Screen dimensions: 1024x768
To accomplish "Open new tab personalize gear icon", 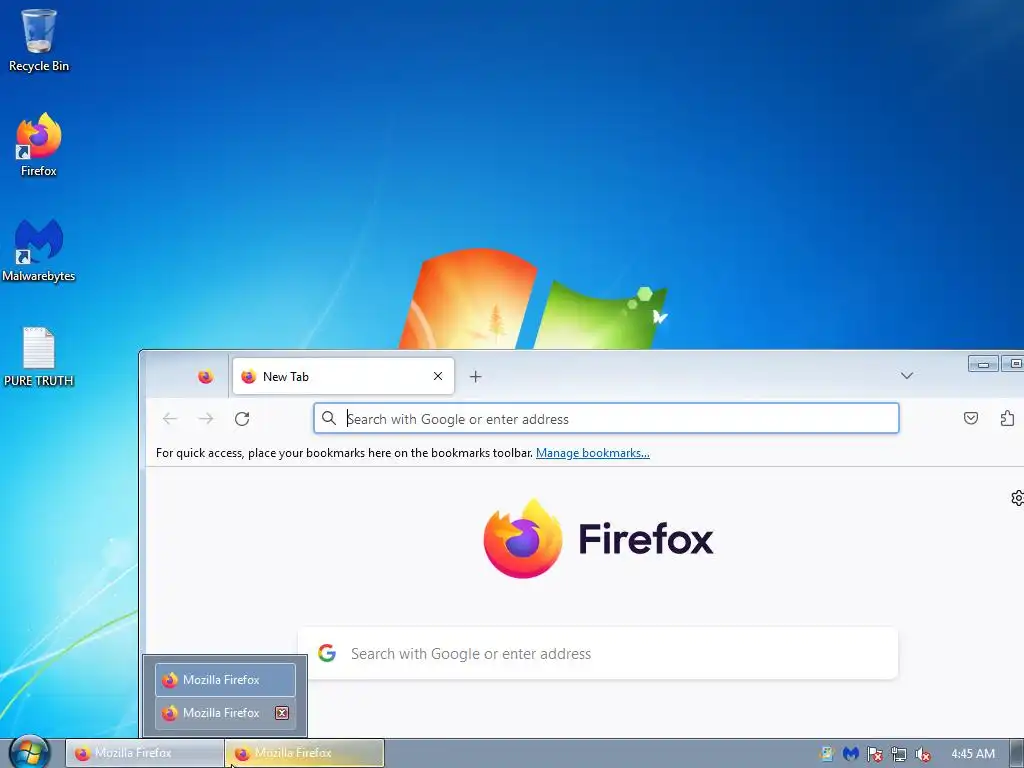I will click(x=1017, y=498).
